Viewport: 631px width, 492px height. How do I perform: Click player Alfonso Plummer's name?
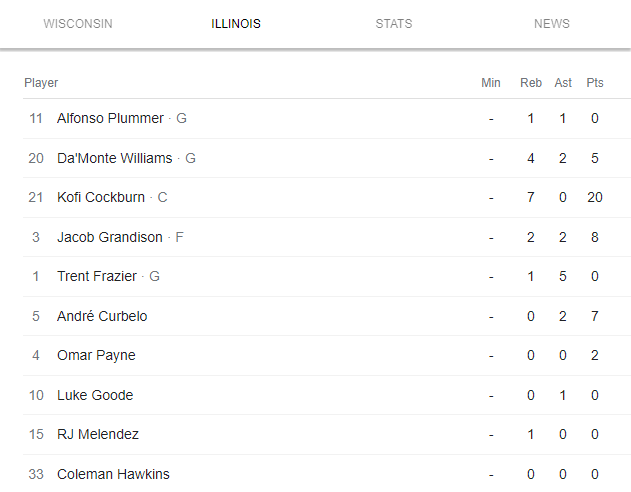110,118
